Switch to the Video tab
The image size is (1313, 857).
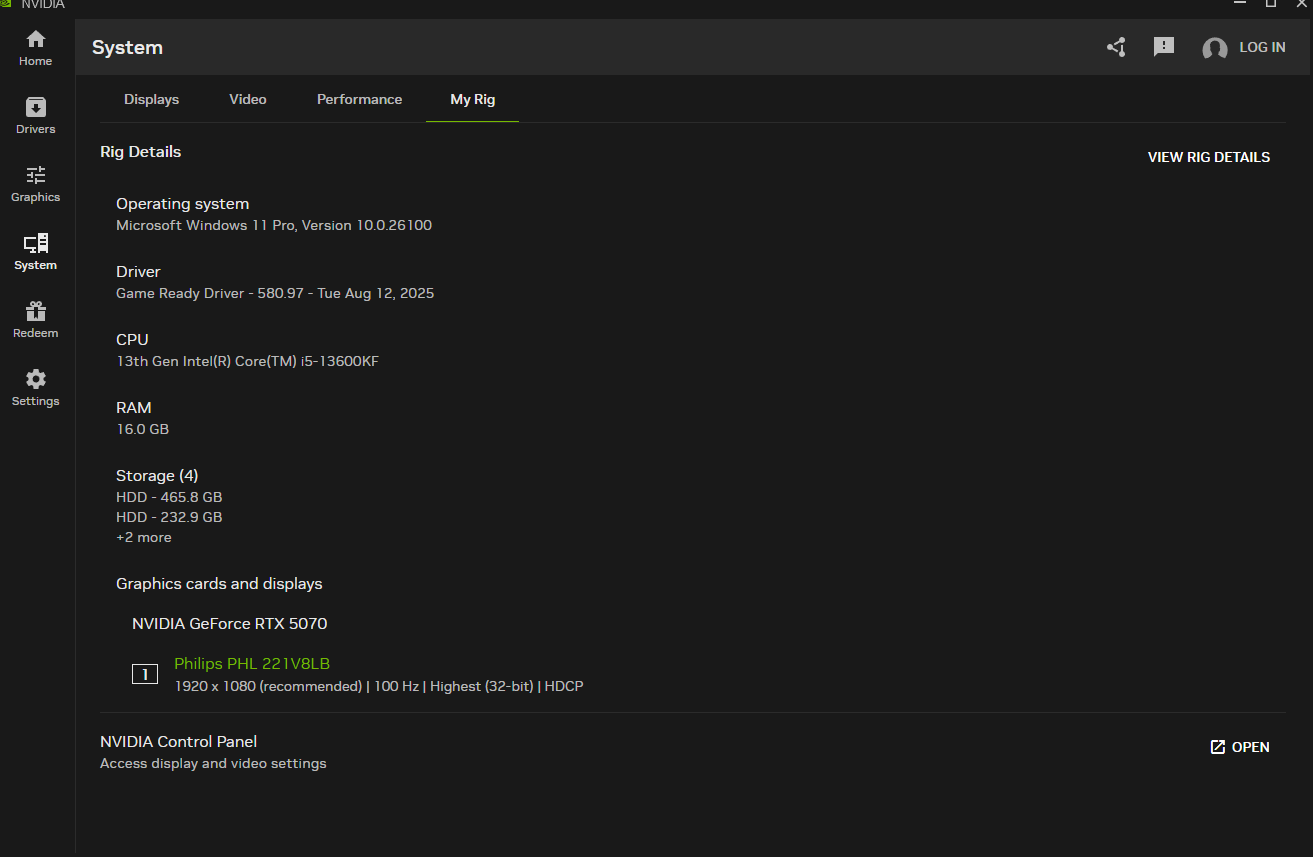tap(248, 100)
